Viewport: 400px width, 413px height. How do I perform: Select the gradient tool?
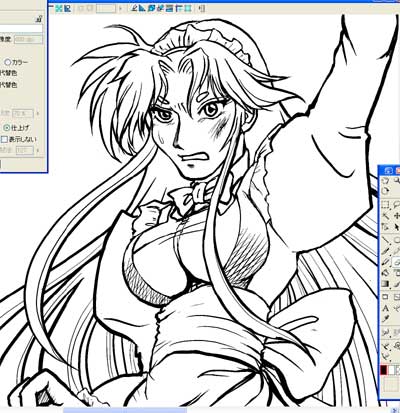tap(385, 284)
